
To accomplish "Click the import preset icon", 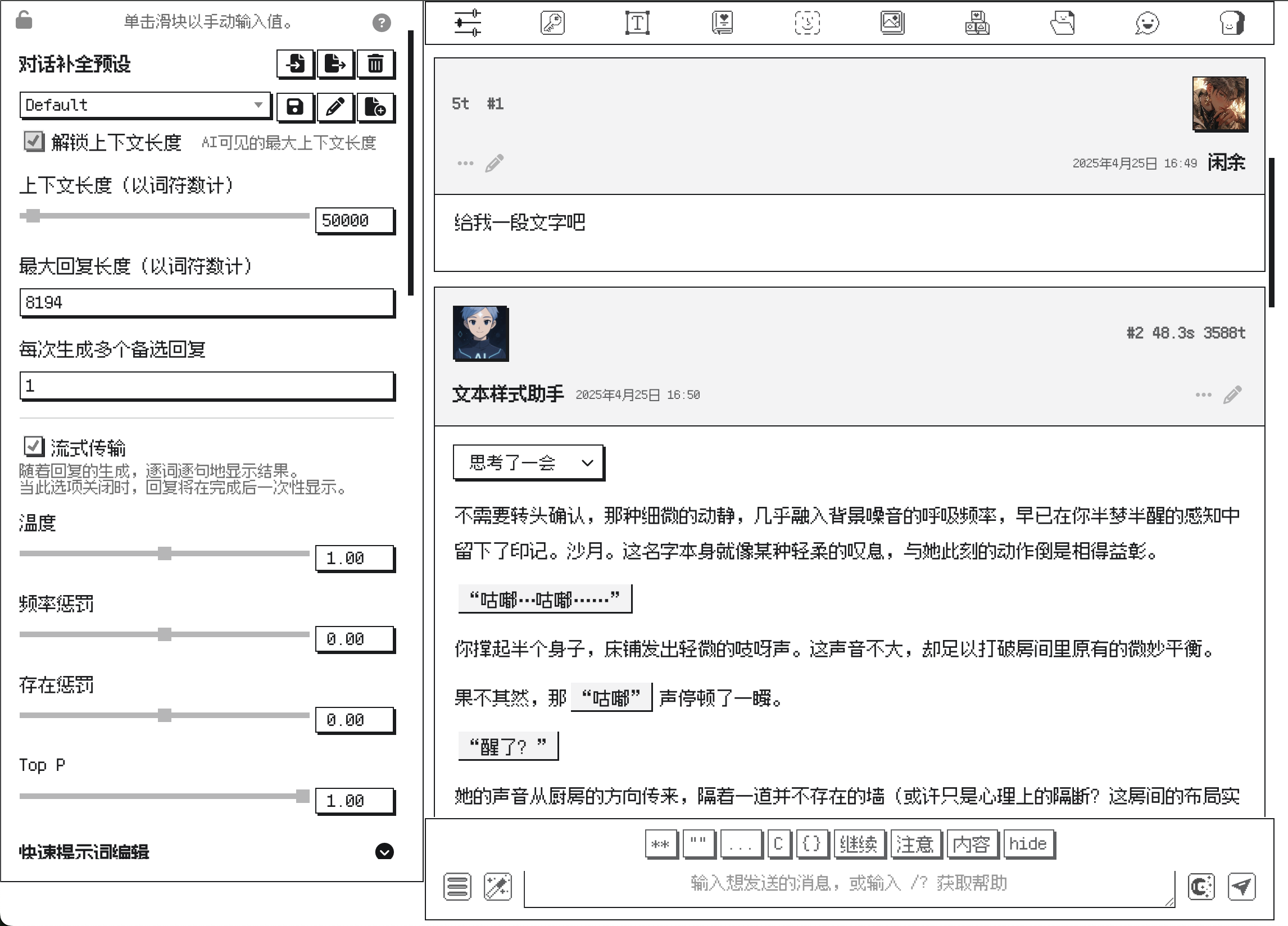I will (296, 63).
